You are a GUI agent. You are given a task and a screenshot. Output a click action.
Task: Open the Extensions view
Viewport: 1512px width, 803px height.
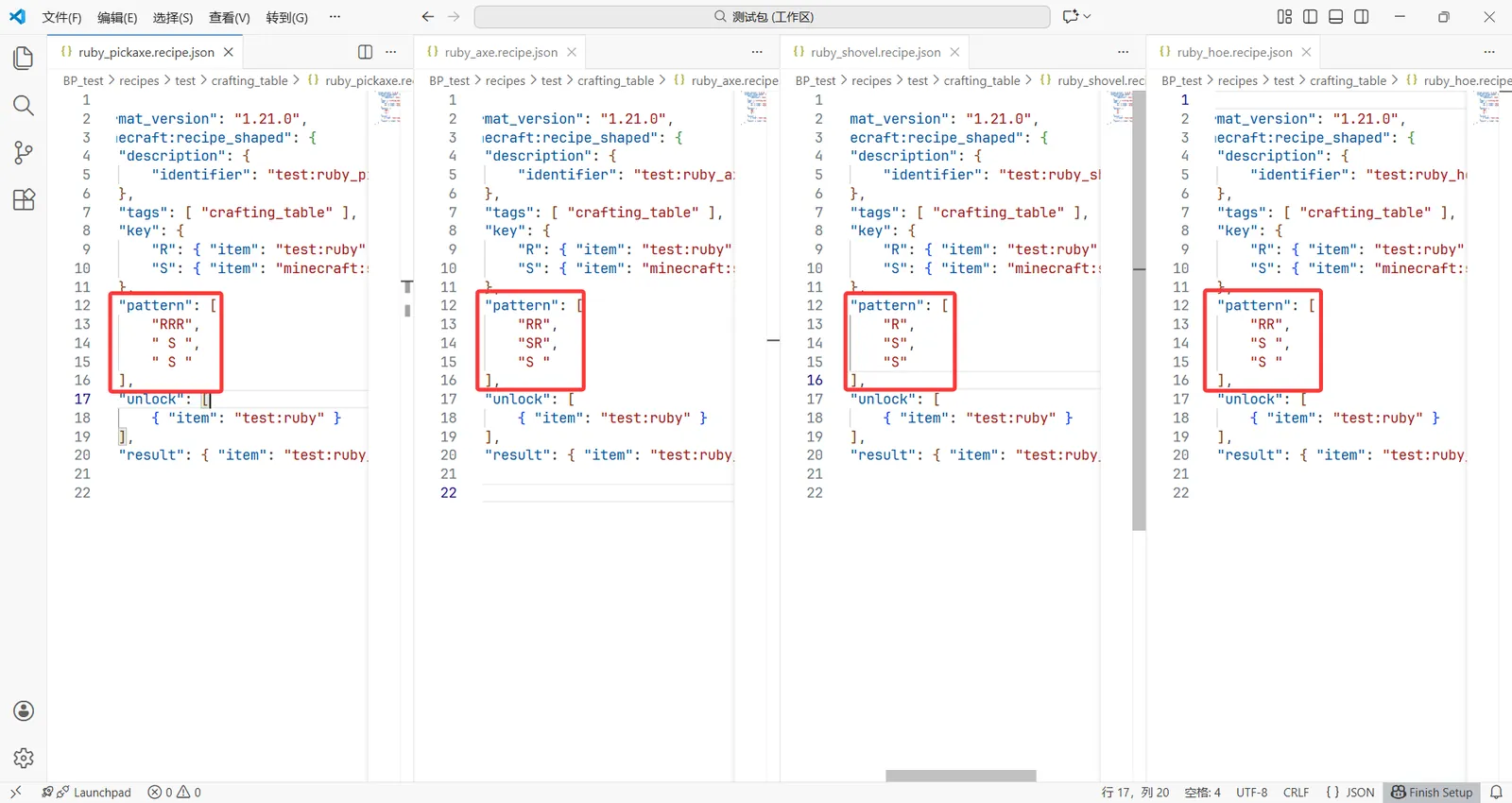pyautogui.click(x=24, y=199)
